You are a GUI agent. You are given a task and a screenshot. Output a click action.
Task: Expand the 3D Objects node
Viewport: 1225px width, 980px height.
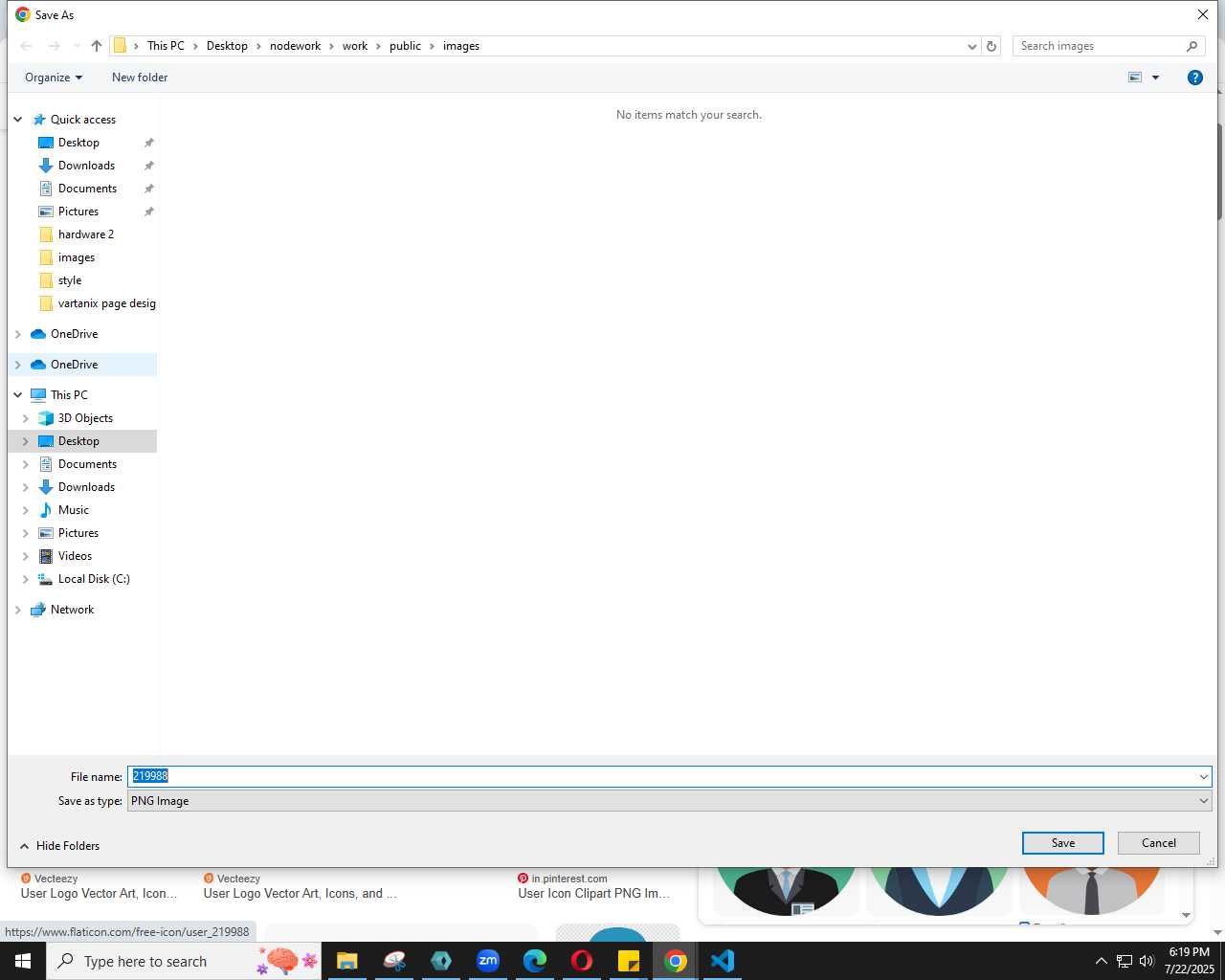point(25,418)
